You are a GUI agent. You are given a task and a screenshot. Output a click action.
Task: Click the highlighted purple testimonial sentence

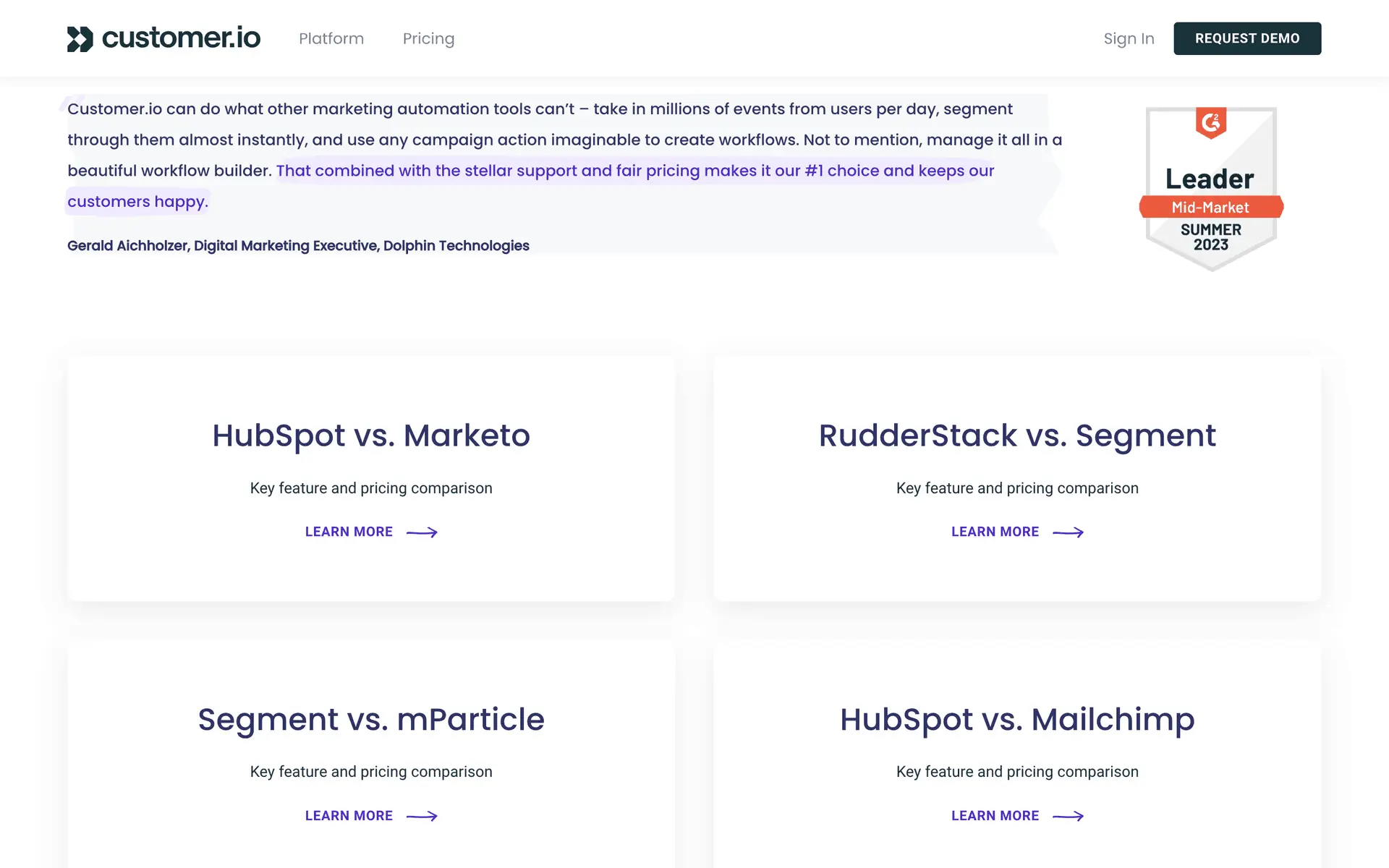click(634, 171)
